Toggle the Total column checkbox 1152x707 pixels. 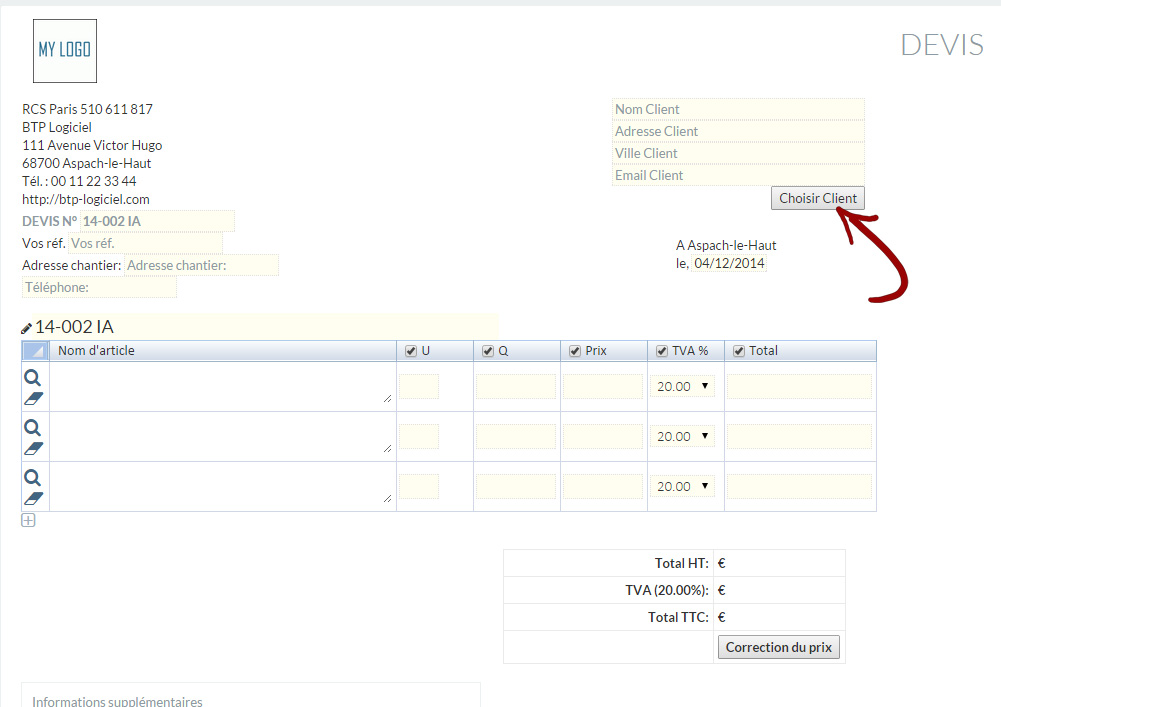coord(739,351)
